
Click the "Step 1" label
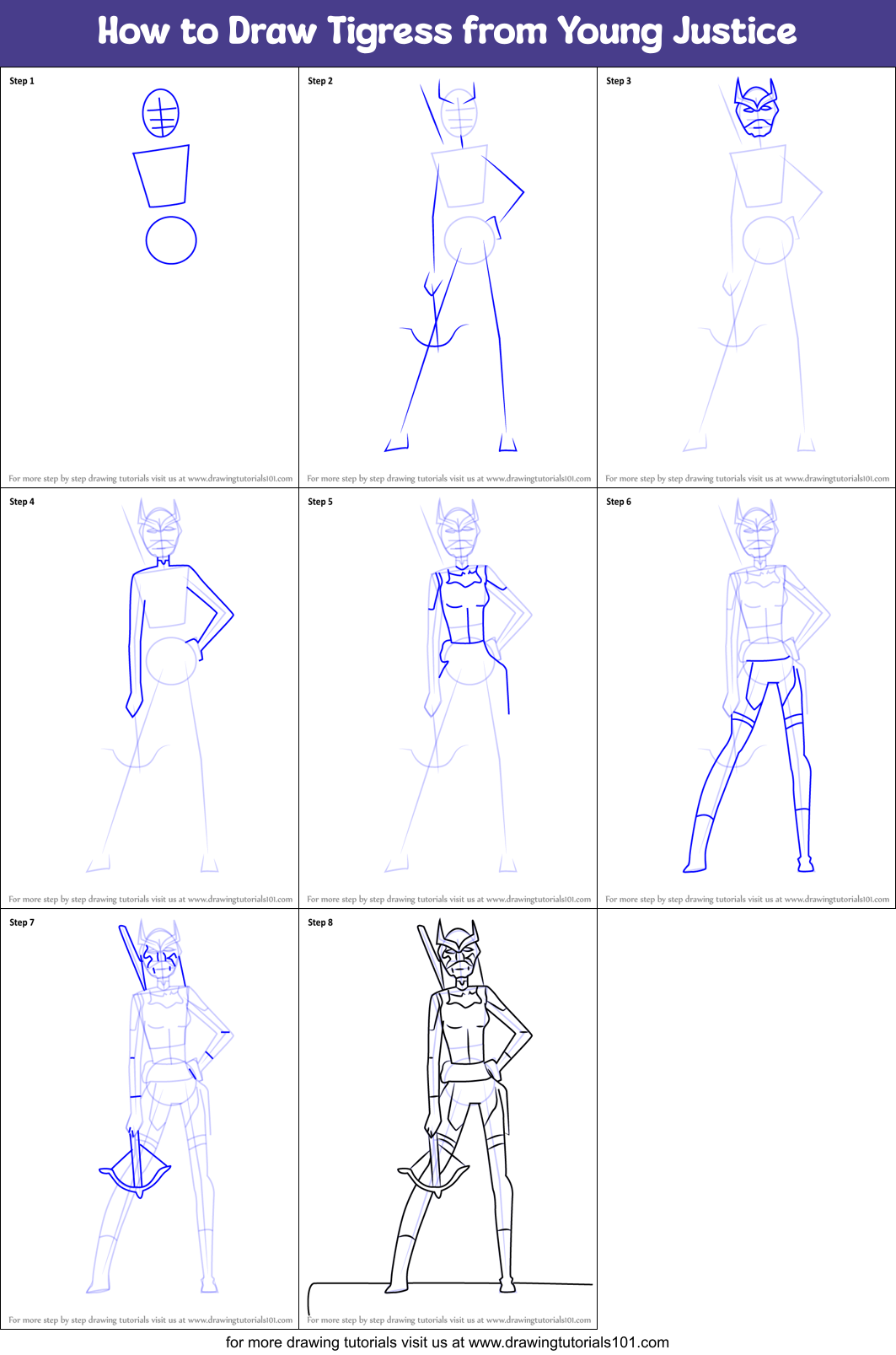click(x=22, y=81)
